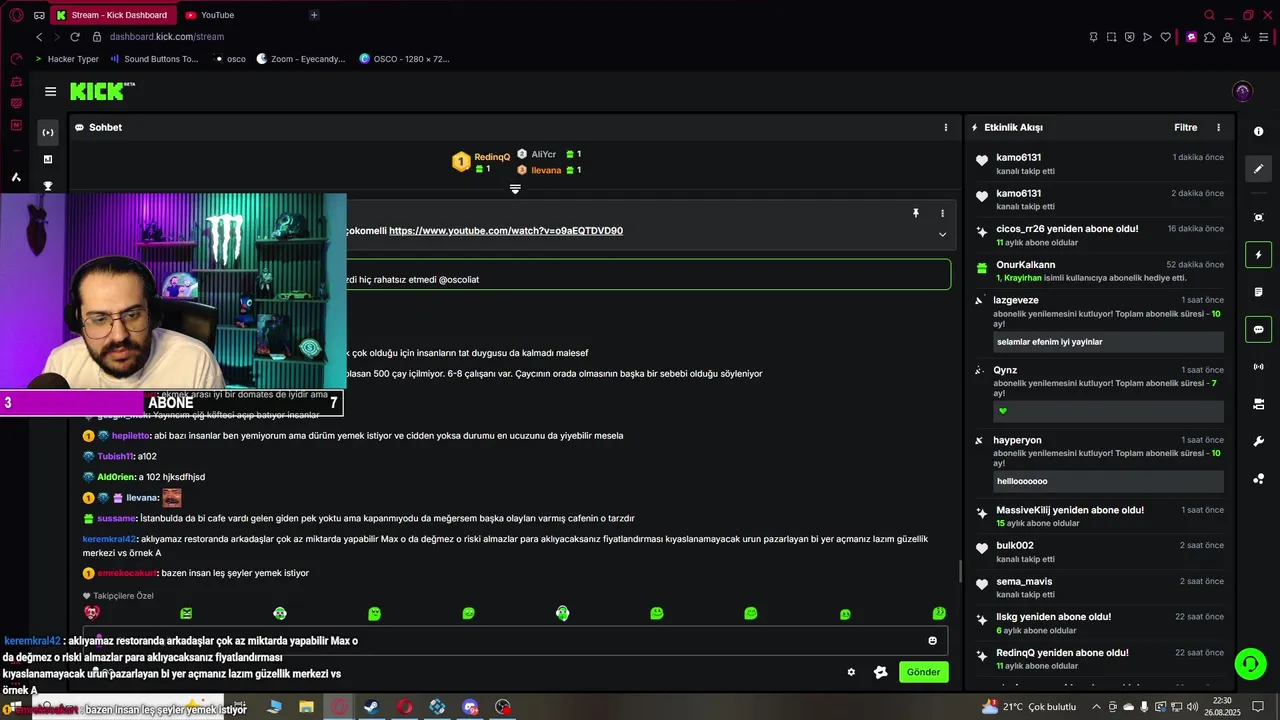Click the browser snapshot icon
Screen dimensions: 1280x720
click(1111, 37)
